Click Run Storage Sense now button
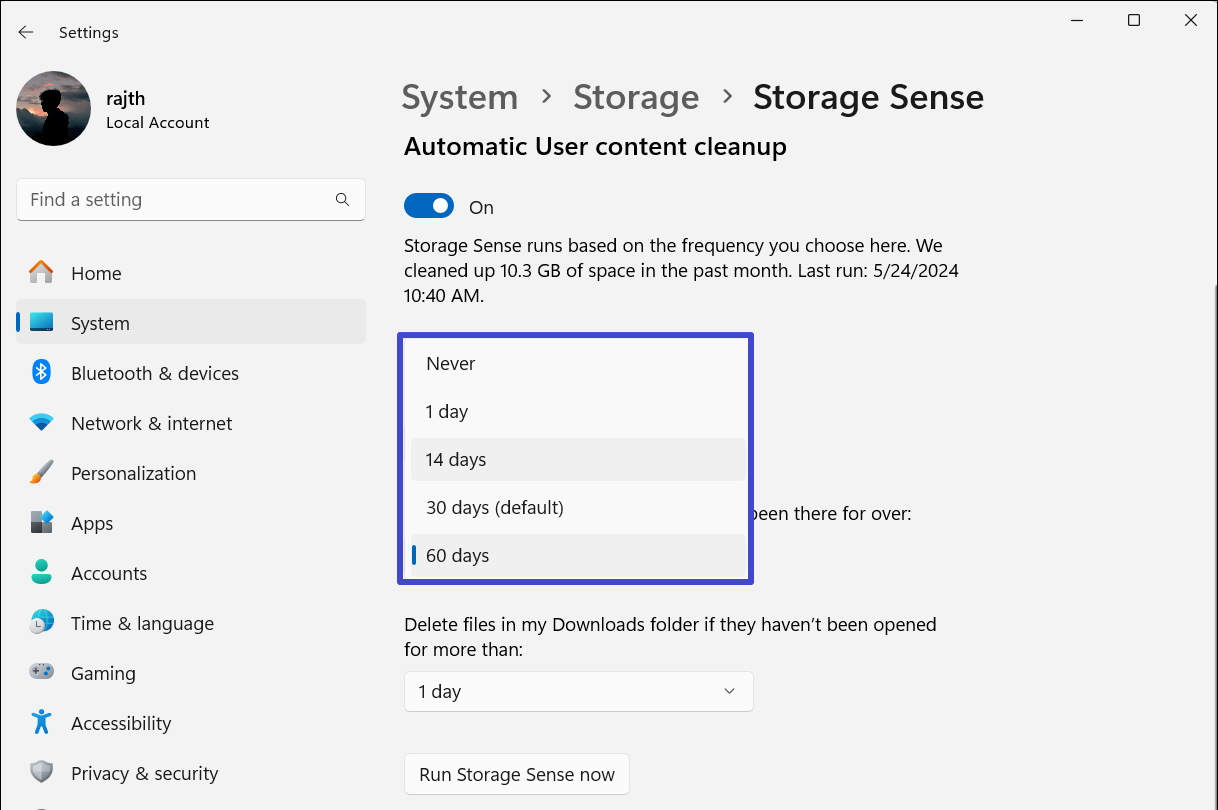 [x=516, y=775]
